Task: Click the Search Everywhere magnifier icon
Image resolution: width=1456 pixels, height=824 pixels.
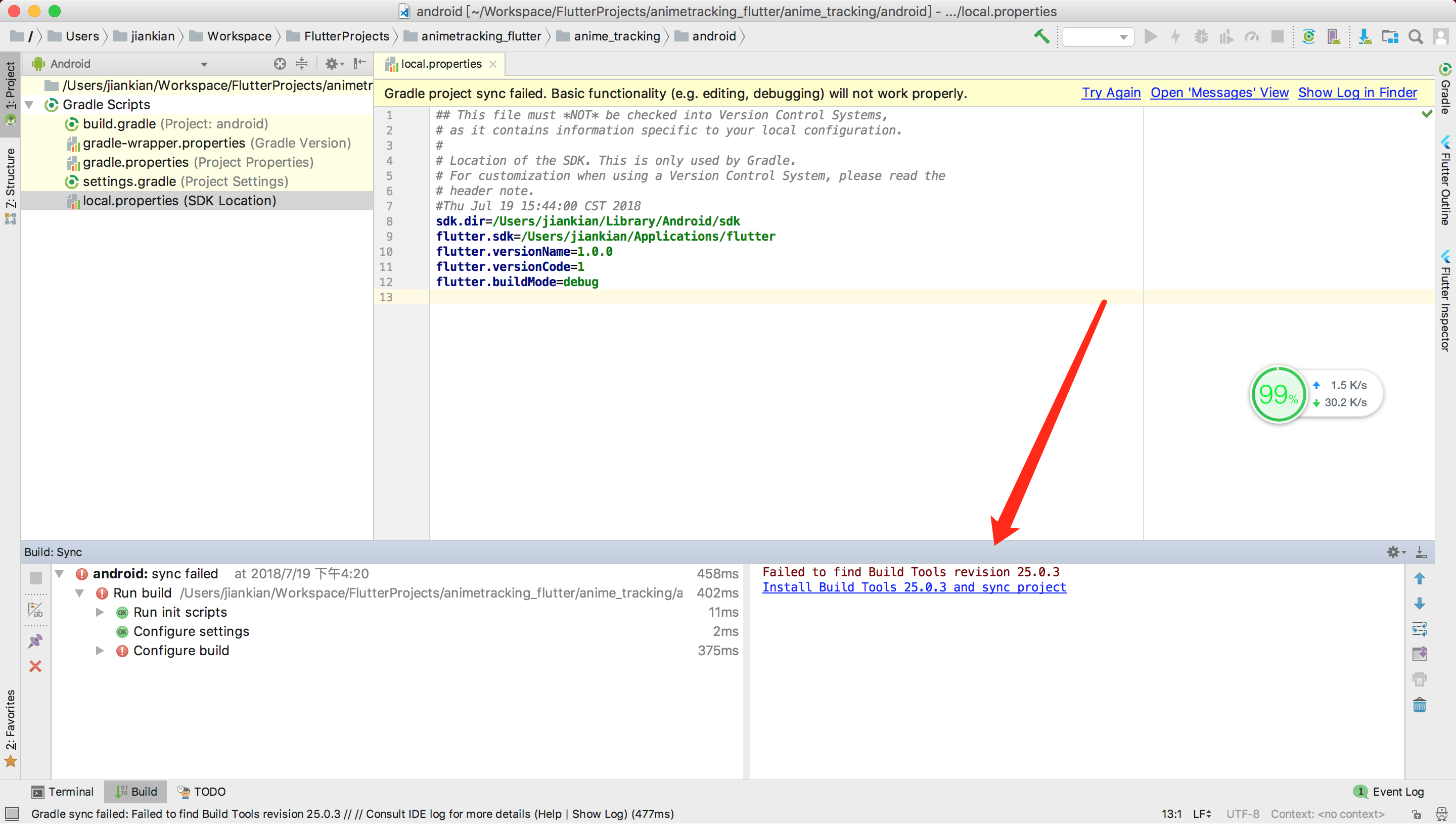Action: click(1415, 36)
